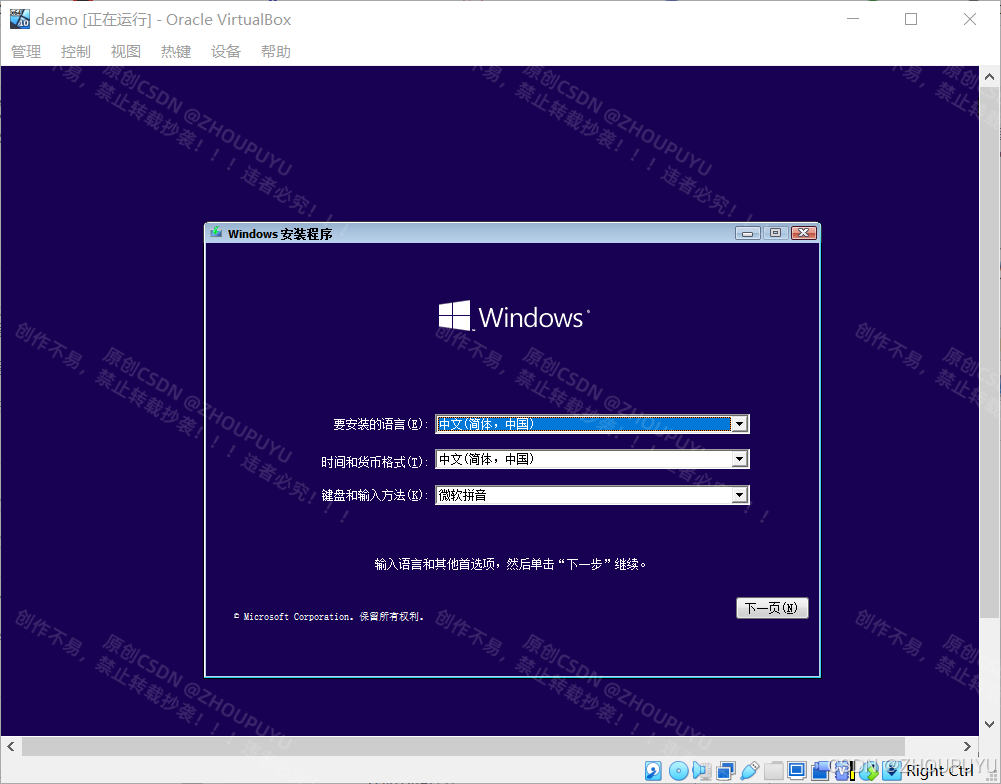The height and width of the screenshot is (784, 1001).
Task: Click the Right Ctrl host key label
Action: [940, 771]
